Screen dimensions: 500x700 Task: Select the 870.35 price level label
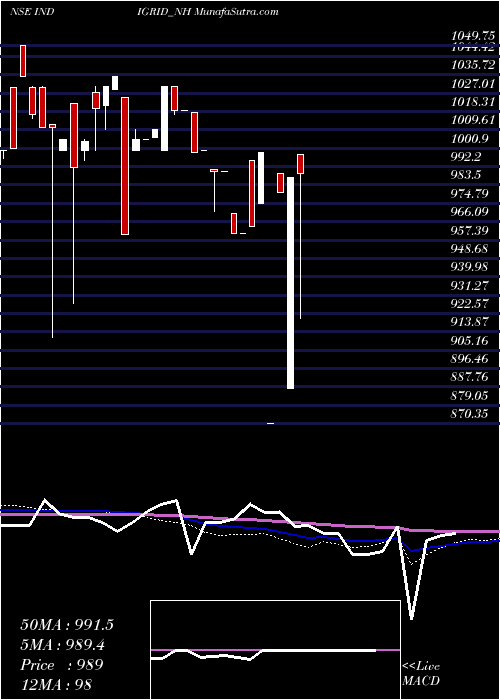tap(469, 414)
